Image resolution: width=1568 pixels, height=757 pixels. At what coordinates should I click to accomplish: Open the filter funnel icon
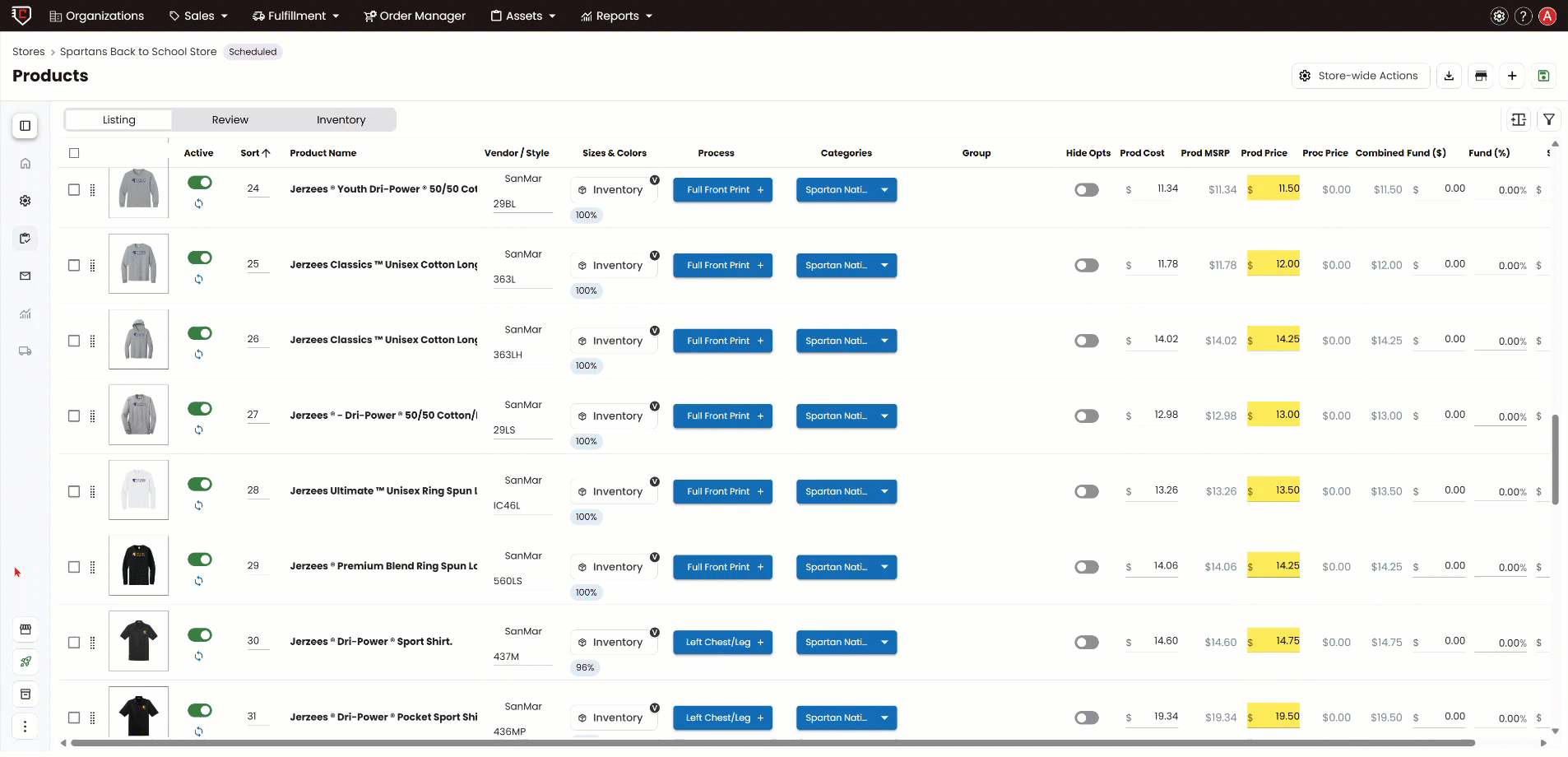pos(1549,120)
